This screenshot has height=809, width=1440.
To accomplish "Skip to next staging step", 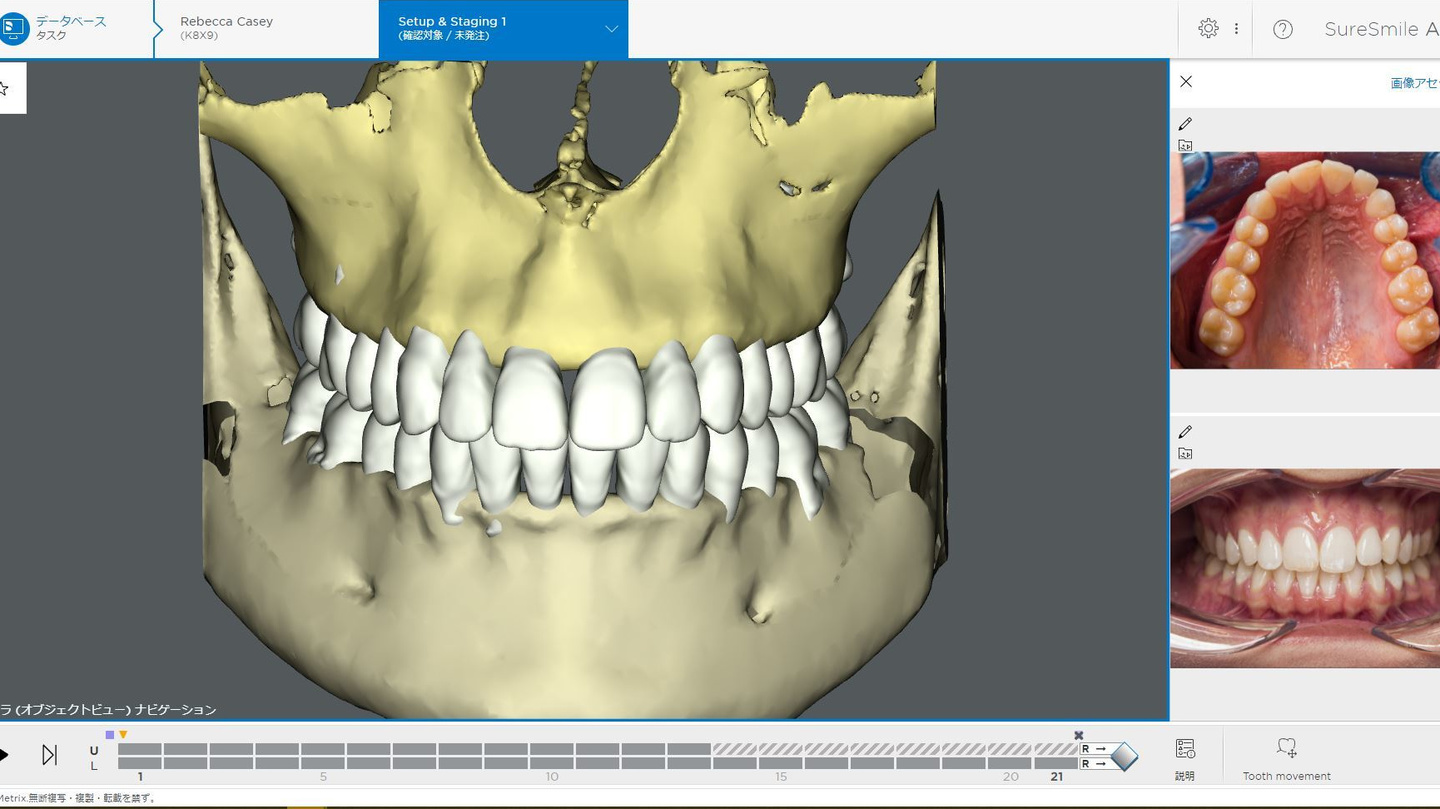I will (49, 755).
